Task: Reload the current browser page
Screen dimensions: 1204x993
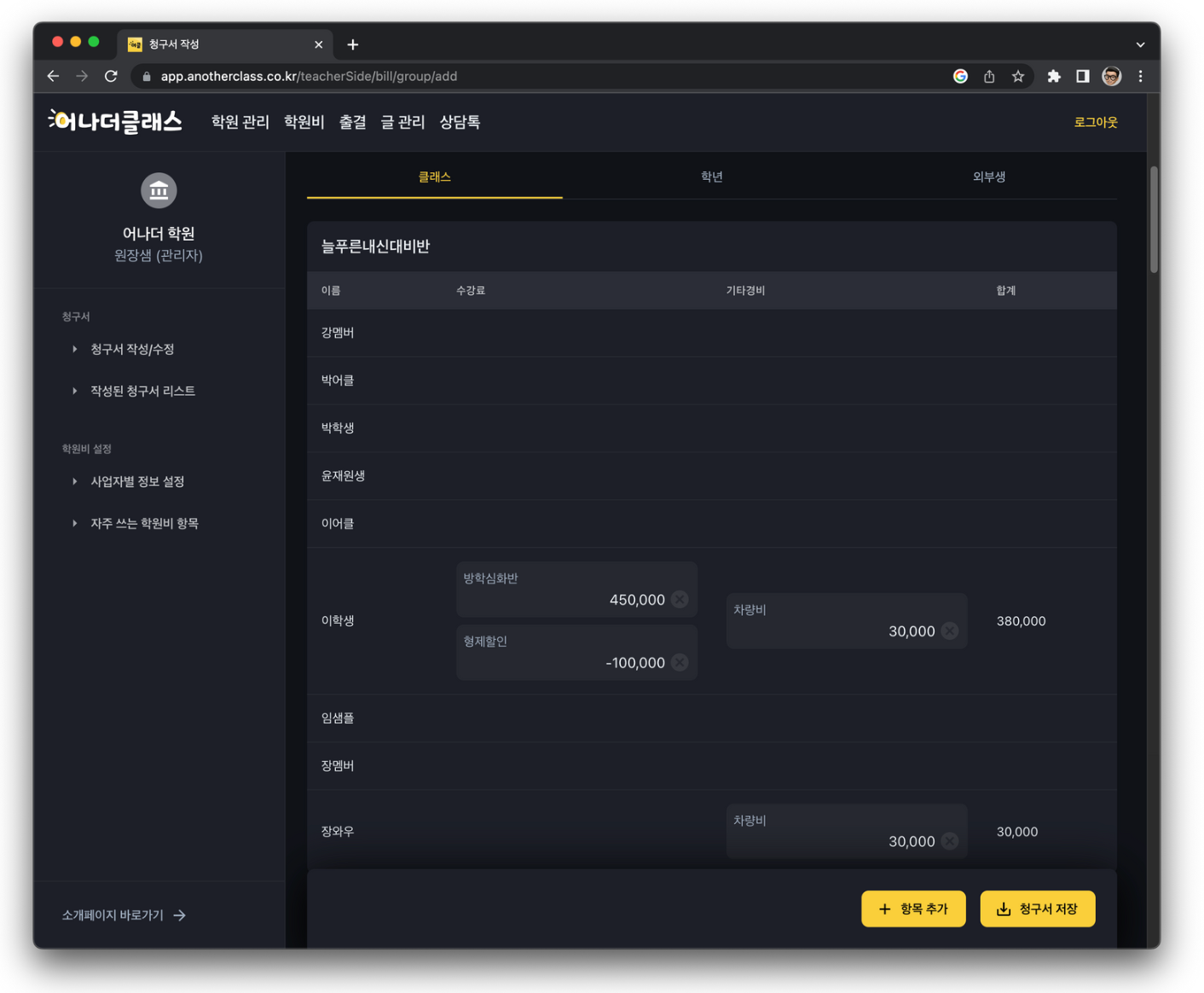Action: coord(111,76)
